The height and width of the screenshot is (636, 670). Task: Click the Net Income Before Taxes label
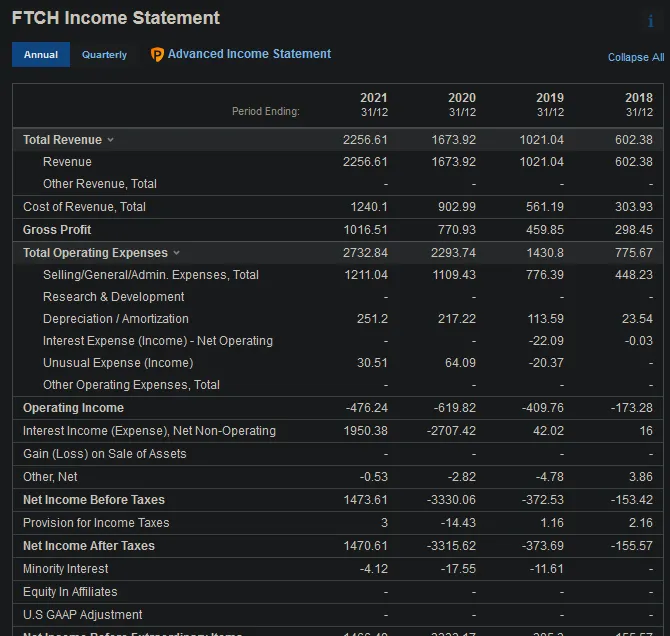tap(94, 500)
